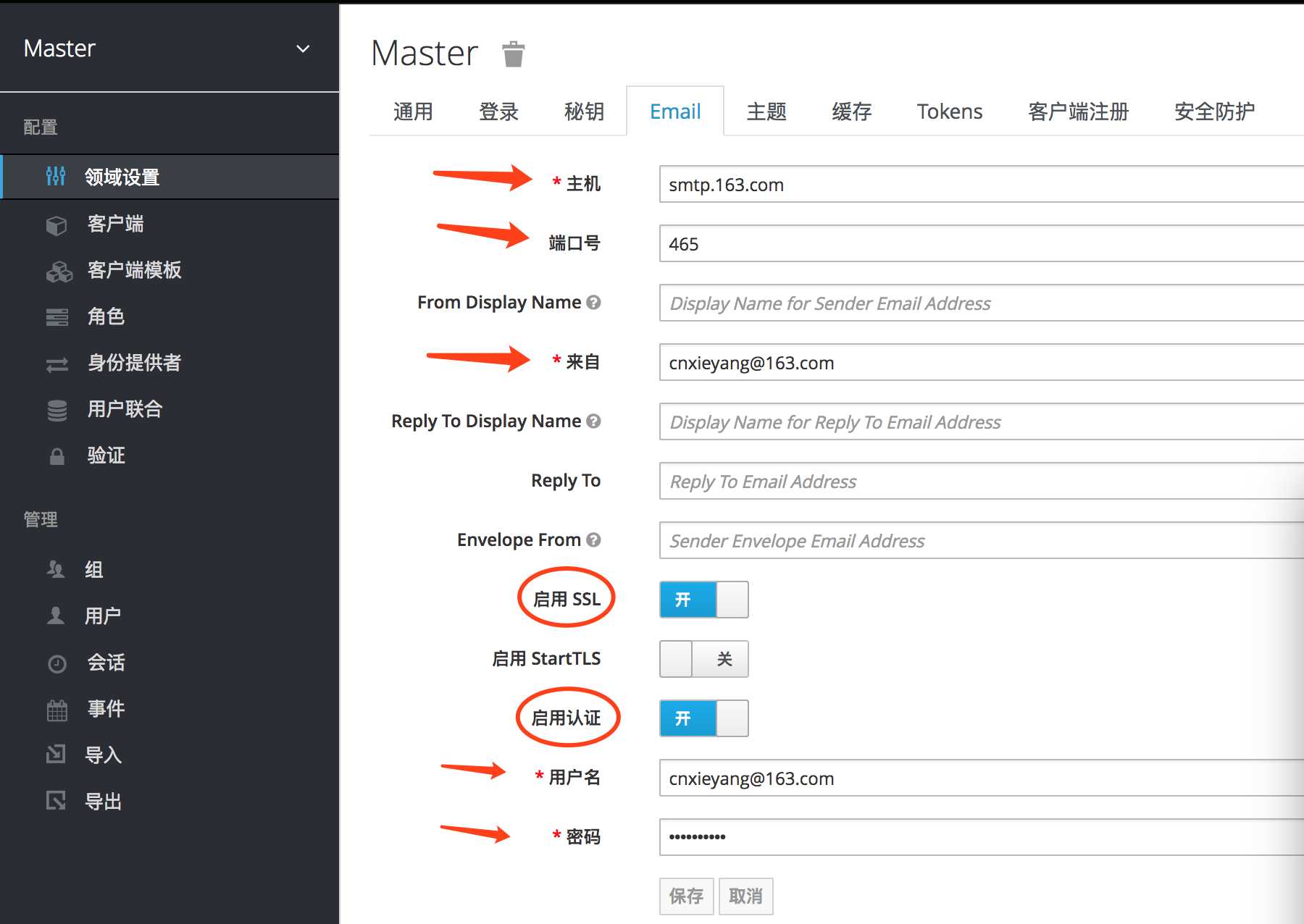Focus the 端口号 field containing 465
Screen dimensions: 1304x924
pos(982,244)
